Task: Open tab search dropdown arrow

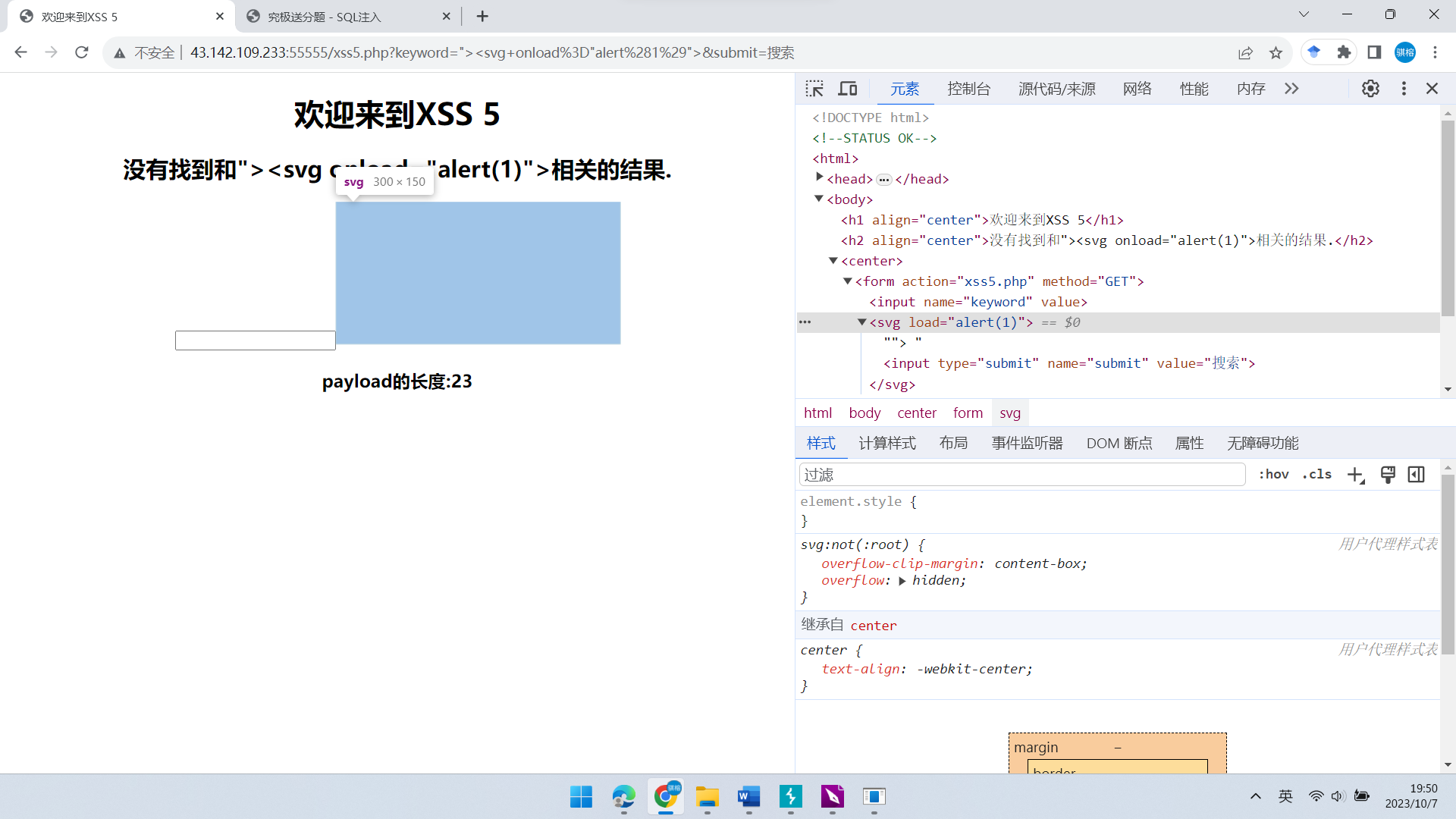Action: click(x=1304, y=14)
